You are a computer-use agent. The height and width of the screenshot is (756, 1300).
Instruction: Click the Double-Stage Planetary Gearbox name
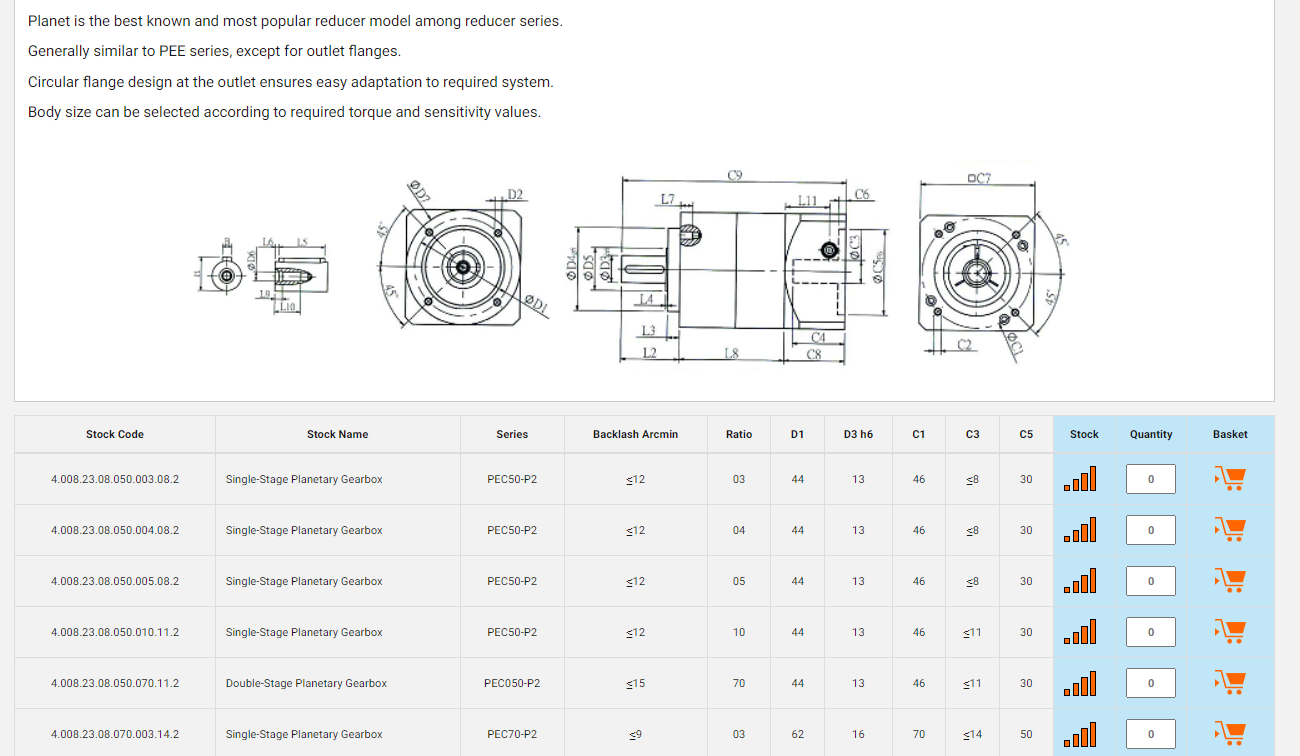tap(306, 683)
